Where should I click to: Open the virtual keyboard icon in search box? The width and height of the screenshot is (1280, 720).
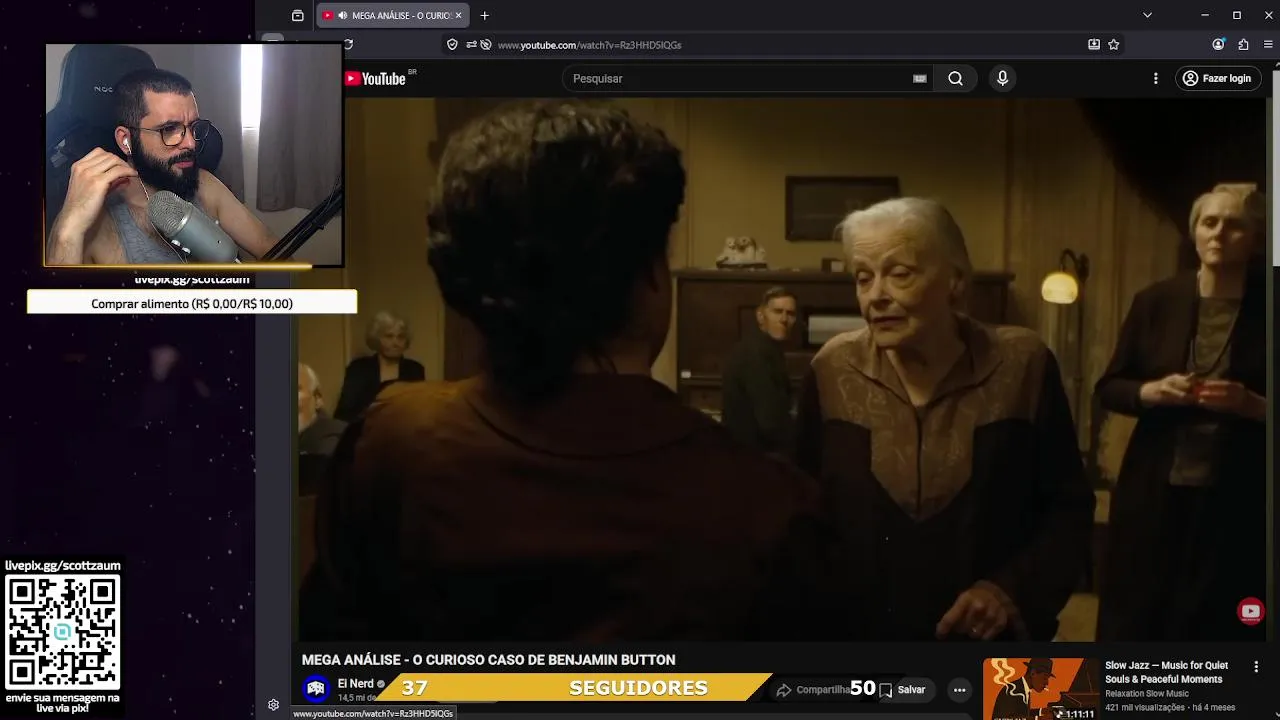point(920,78)
